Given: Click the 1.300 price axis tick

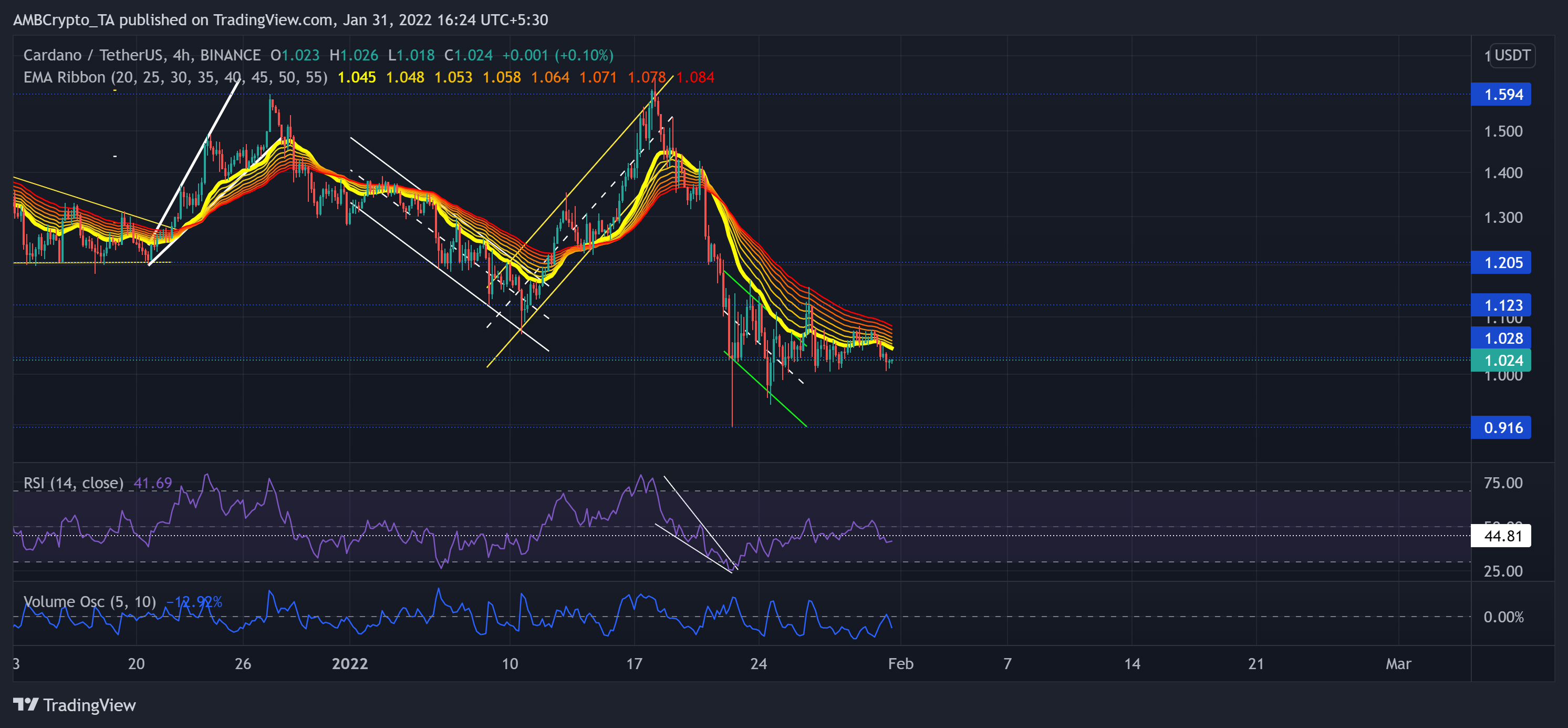Looking at the screenshot, I should [1503, 218].
